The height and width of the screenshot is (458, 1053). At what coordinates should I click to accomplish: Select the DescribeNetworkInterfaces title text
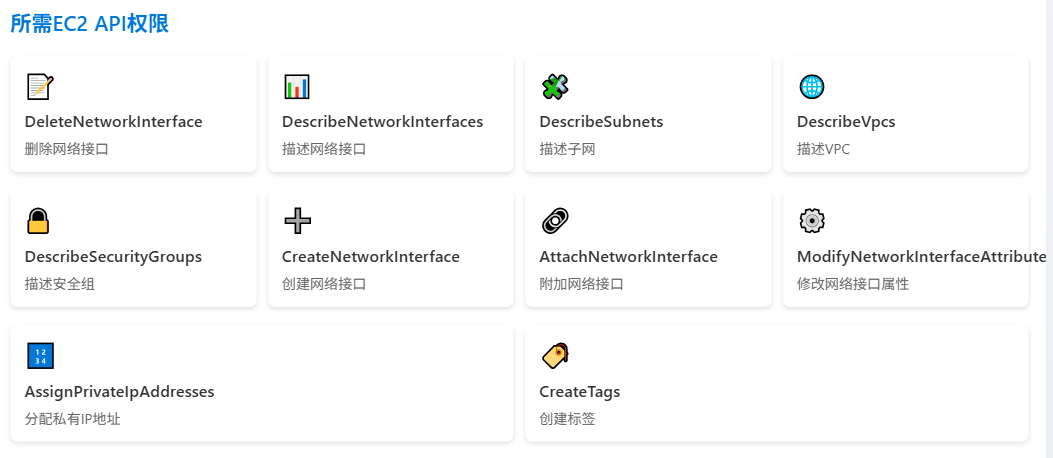coord(382,122)
